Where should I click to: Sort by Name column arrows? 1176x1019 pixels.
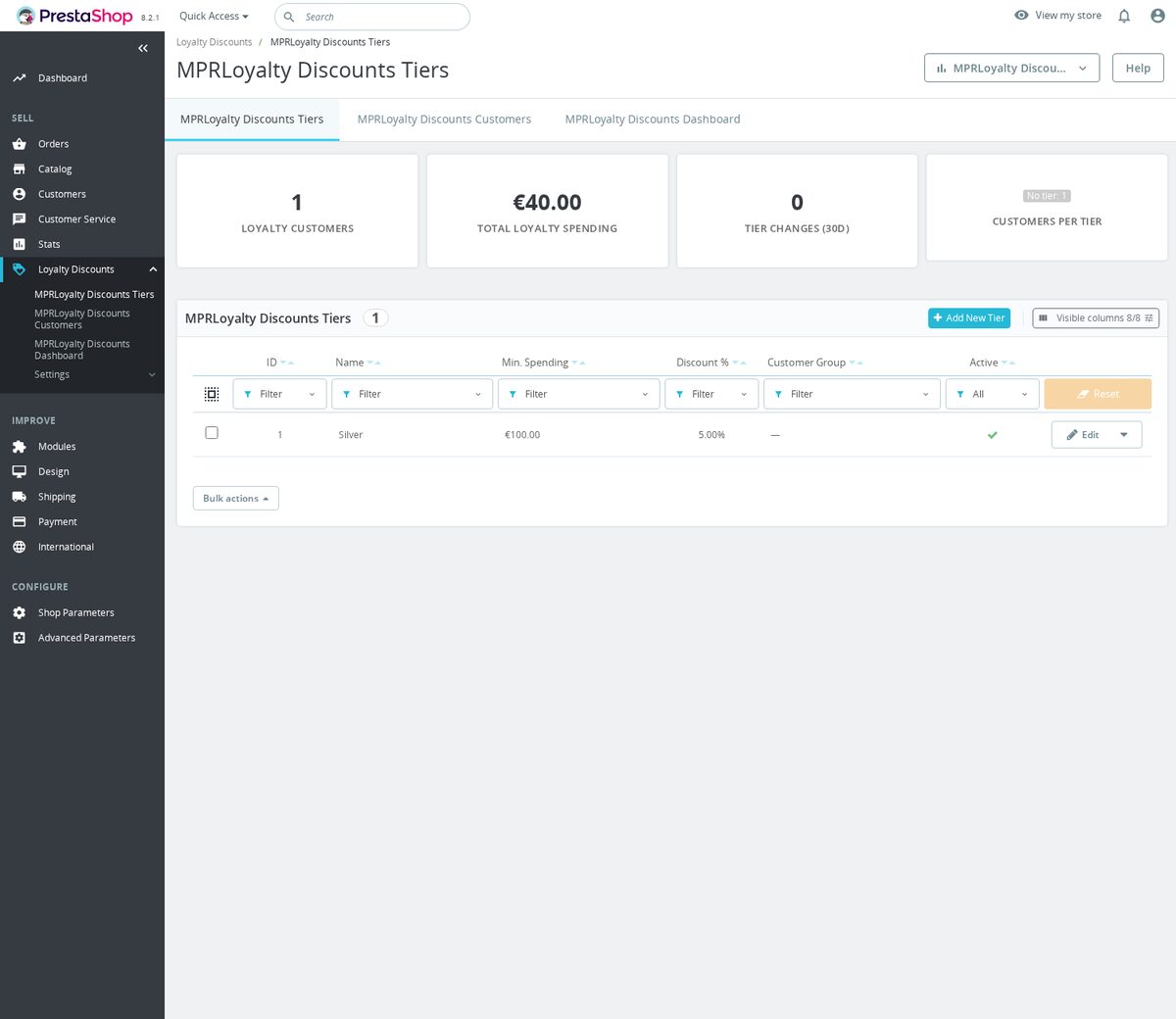coord(373,363)
